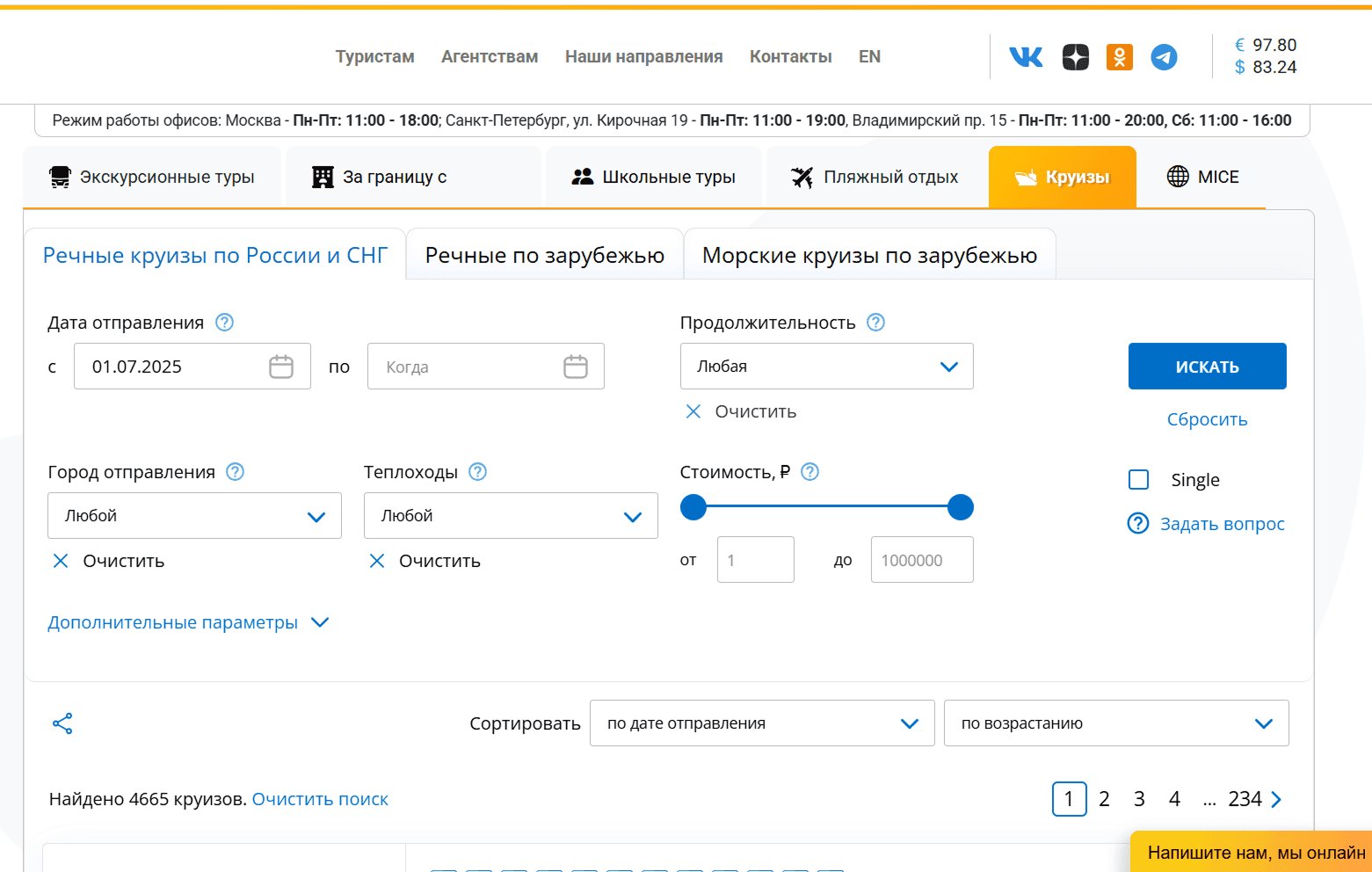Open the Telegram channel icon
The height and width of the screenshot is (872, 1372).
(x=1165, y=57)
